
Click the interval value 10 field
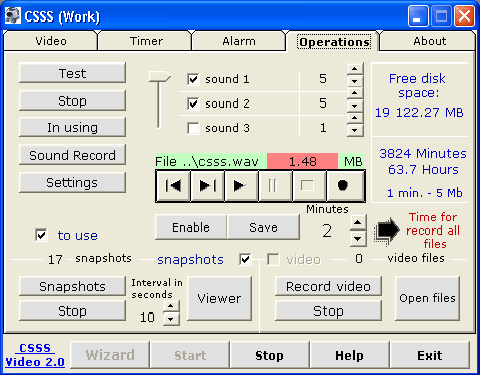[147, 317]
